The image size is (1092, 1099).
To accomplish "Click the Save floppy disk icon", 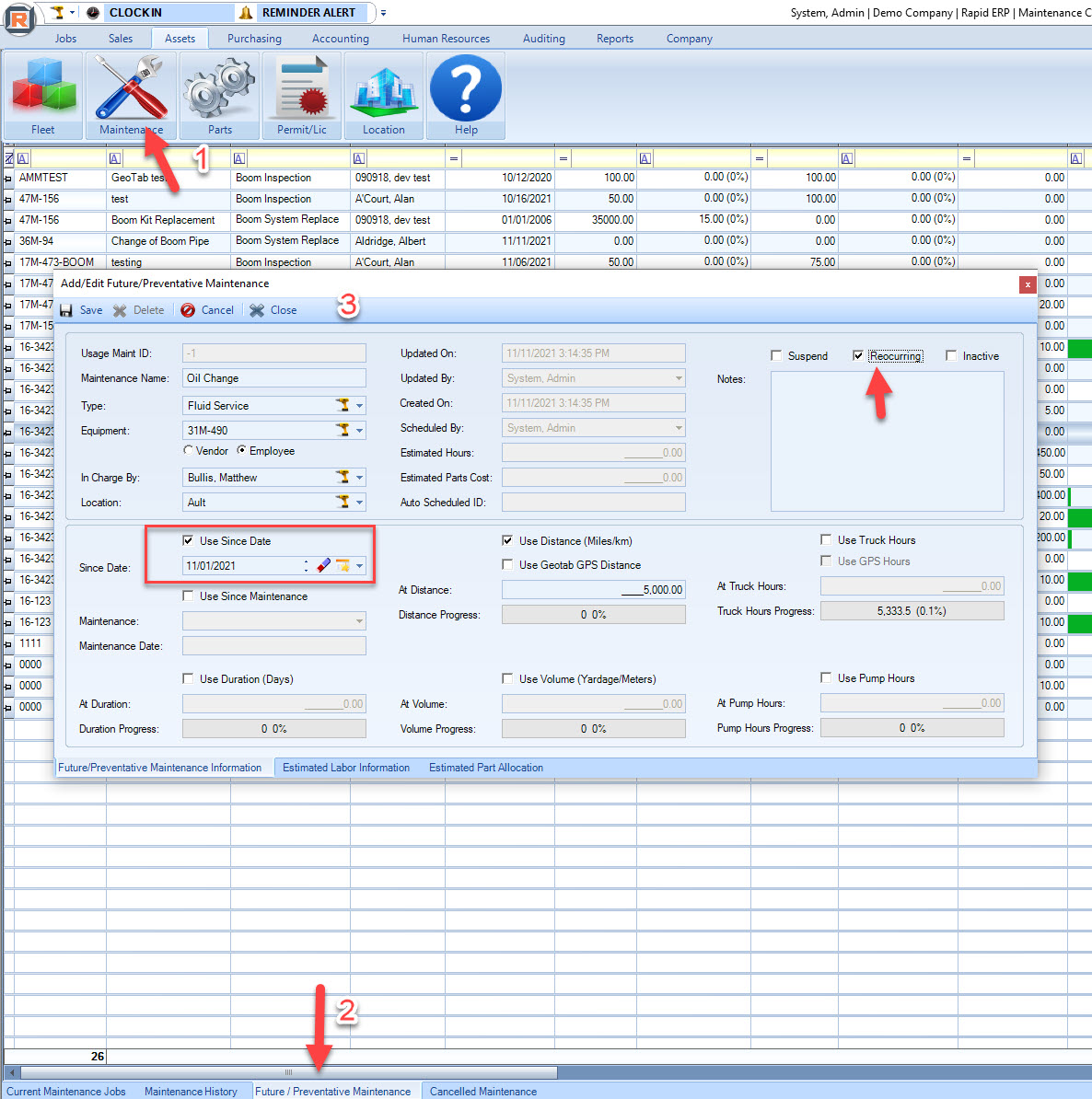I will coord(66,310).
